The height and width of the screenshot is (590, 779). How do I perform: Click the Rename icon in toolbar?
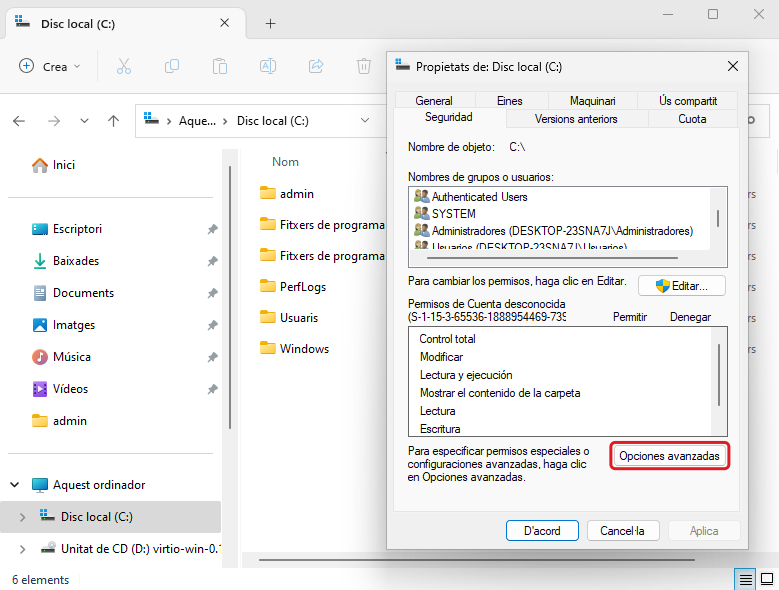[268, 66]
